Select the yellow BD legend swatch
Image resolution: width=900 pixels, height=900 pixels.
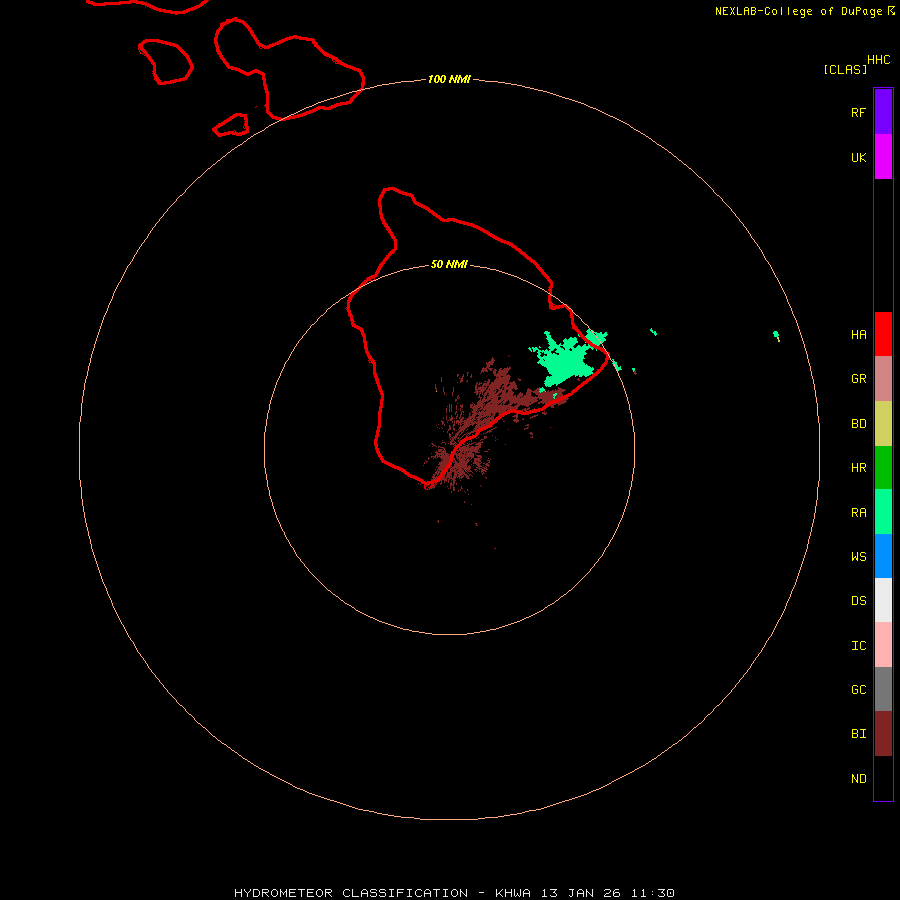883,424
